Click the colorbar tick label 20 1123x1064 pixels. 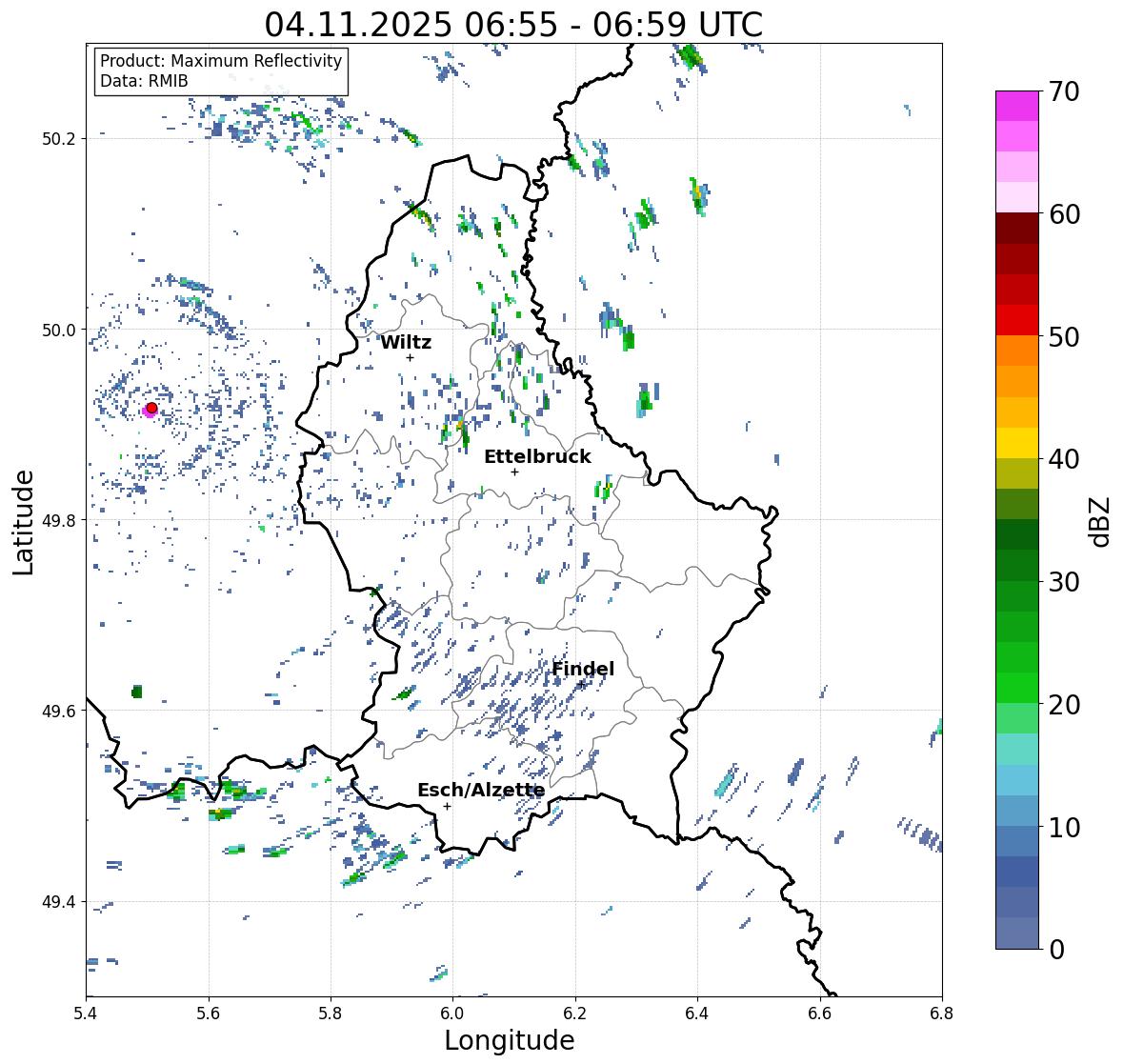1064,704
